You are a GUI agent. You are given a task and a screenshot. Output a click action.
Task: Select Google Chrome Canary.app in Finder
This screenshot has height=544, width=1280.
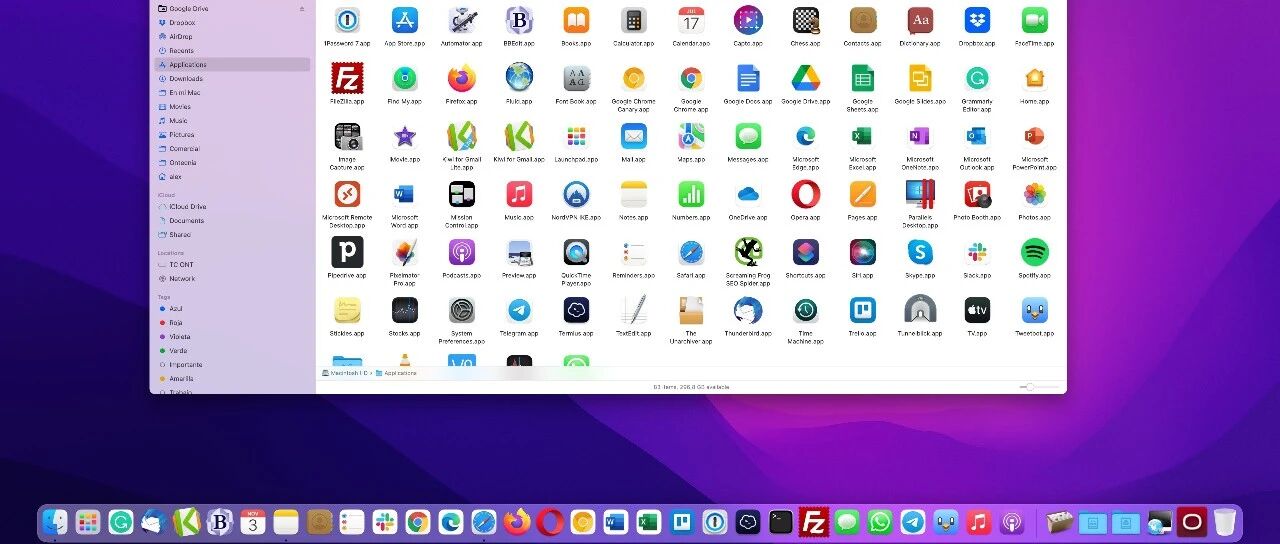pyautogui.click(x=634, y=78)
